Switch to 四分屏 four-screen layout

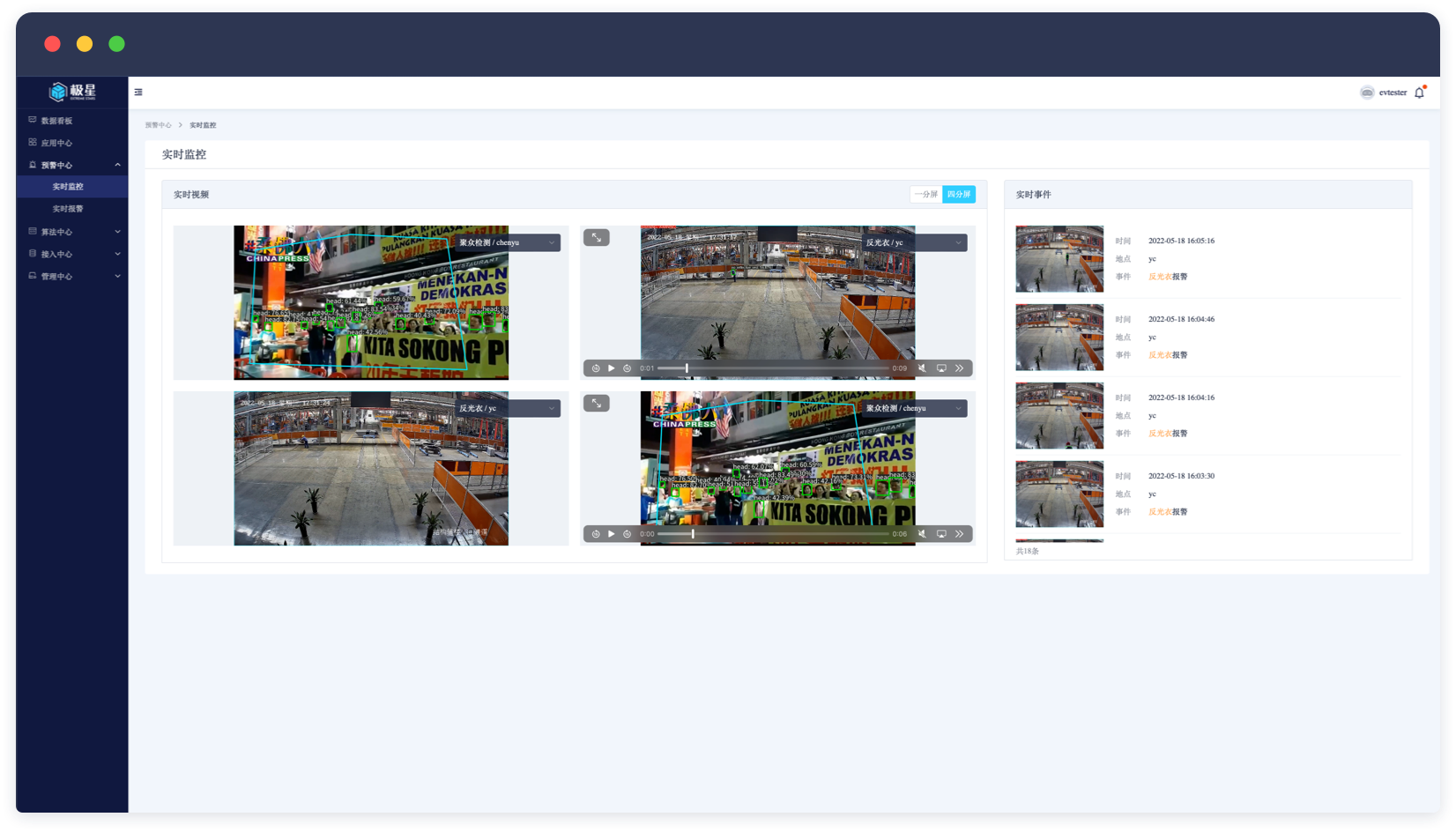click(x=959, y=194)
